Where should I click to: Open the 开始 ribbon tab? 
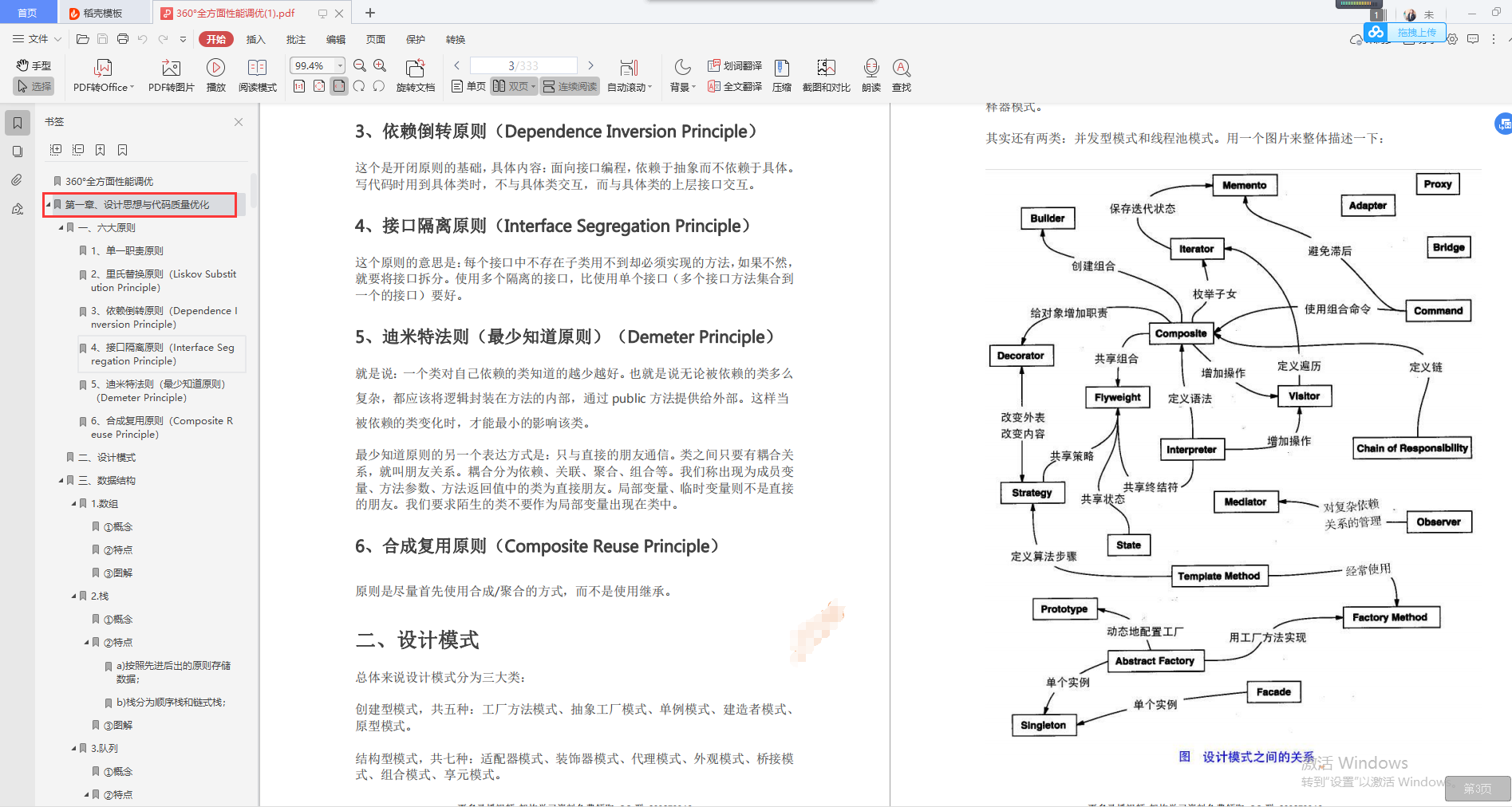(216, 39)
